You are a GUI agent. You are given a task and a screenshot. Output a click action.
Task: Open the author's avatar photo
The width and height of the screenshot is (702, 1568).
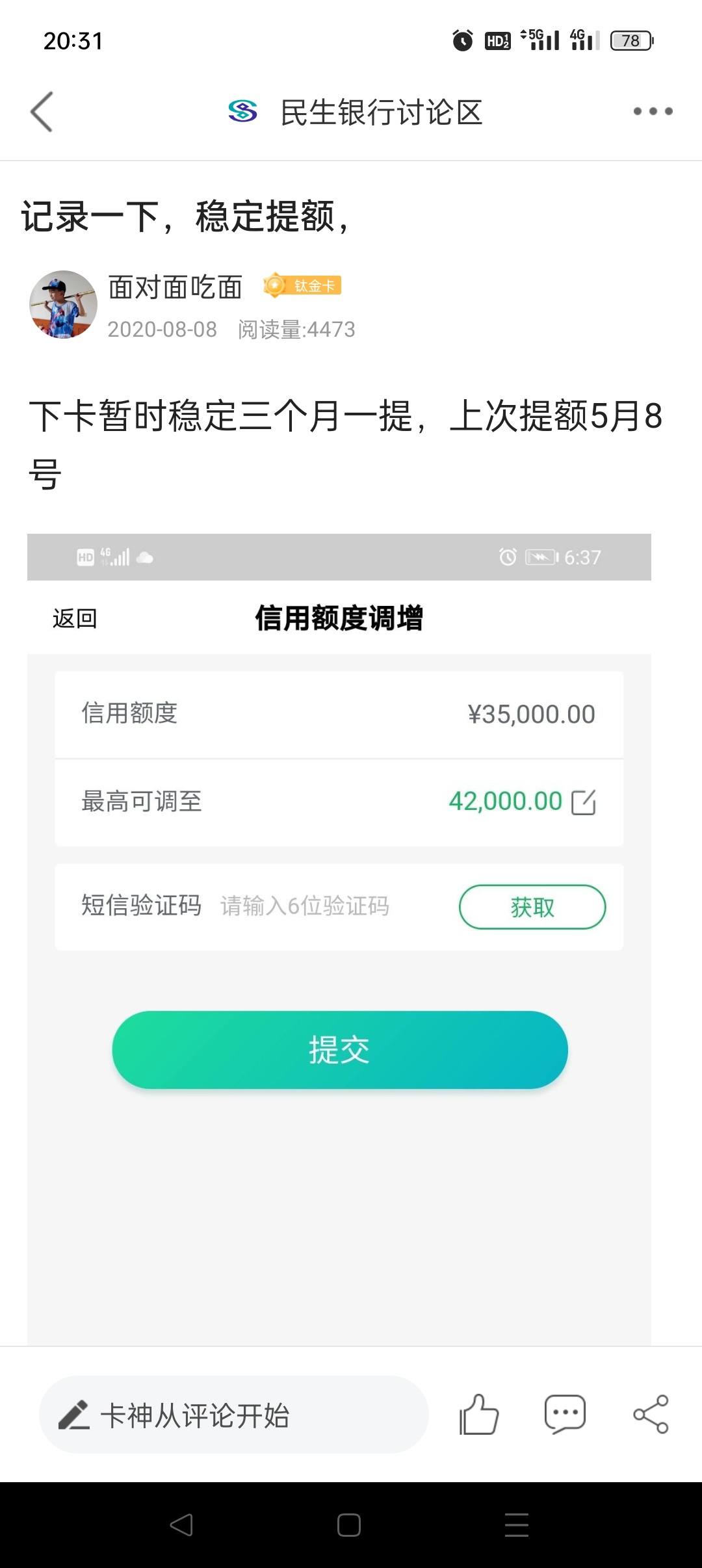[63, 304]
